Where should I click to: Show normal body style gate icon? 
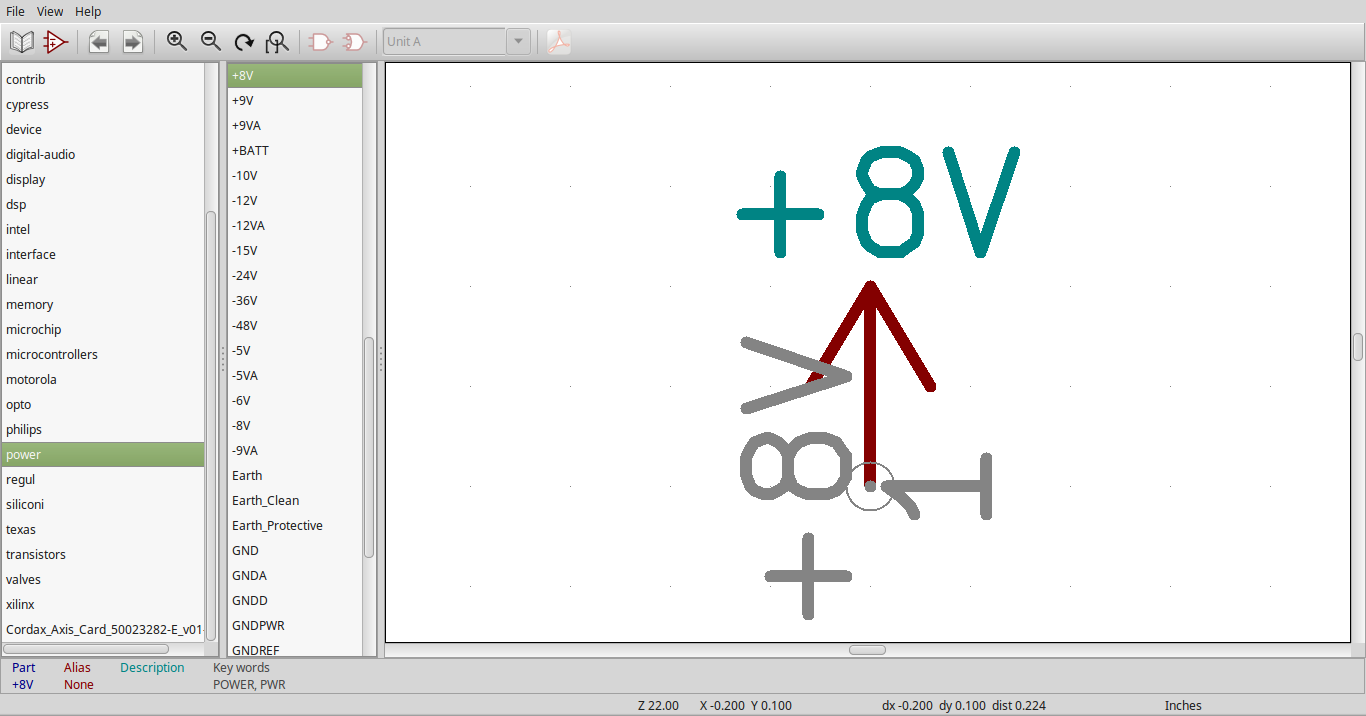321,42
